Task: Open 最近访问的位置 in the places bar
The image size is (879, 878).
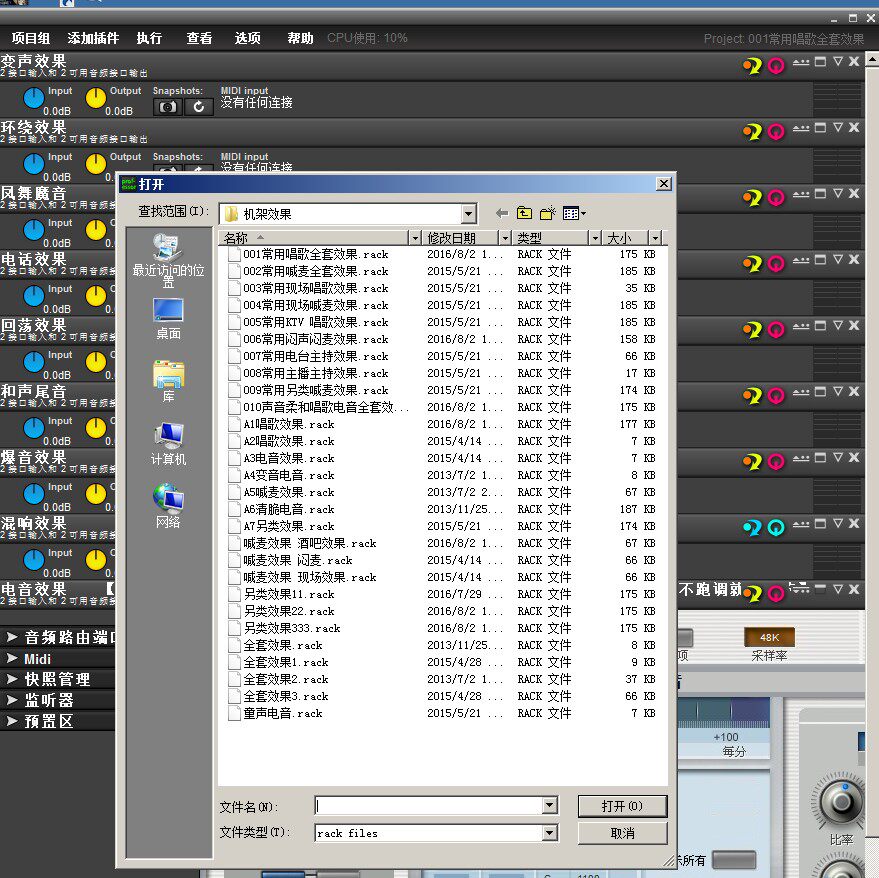Action: click(168, 261)
